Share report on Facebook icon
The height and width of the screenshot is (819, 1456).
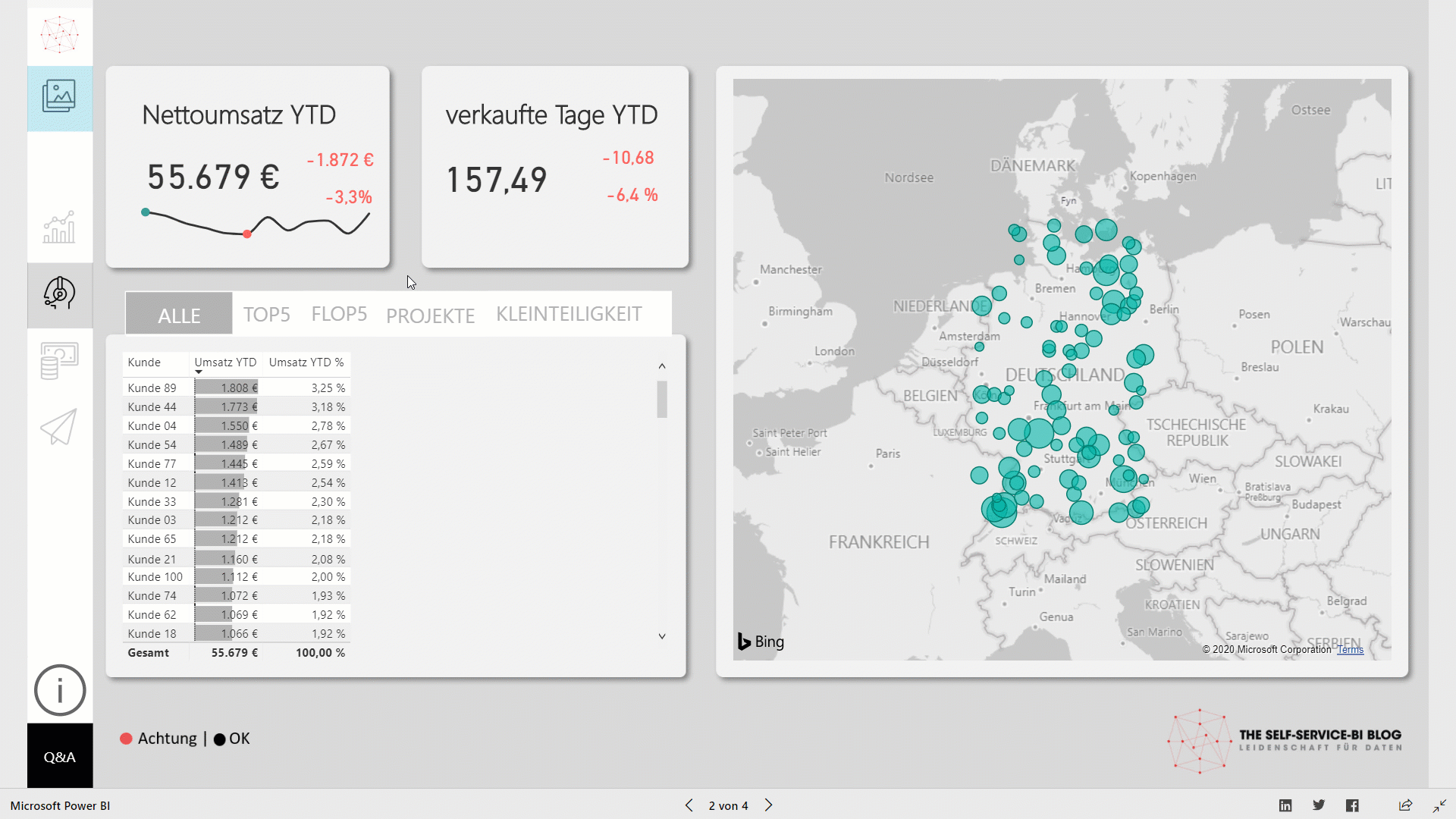(1352, 805)
